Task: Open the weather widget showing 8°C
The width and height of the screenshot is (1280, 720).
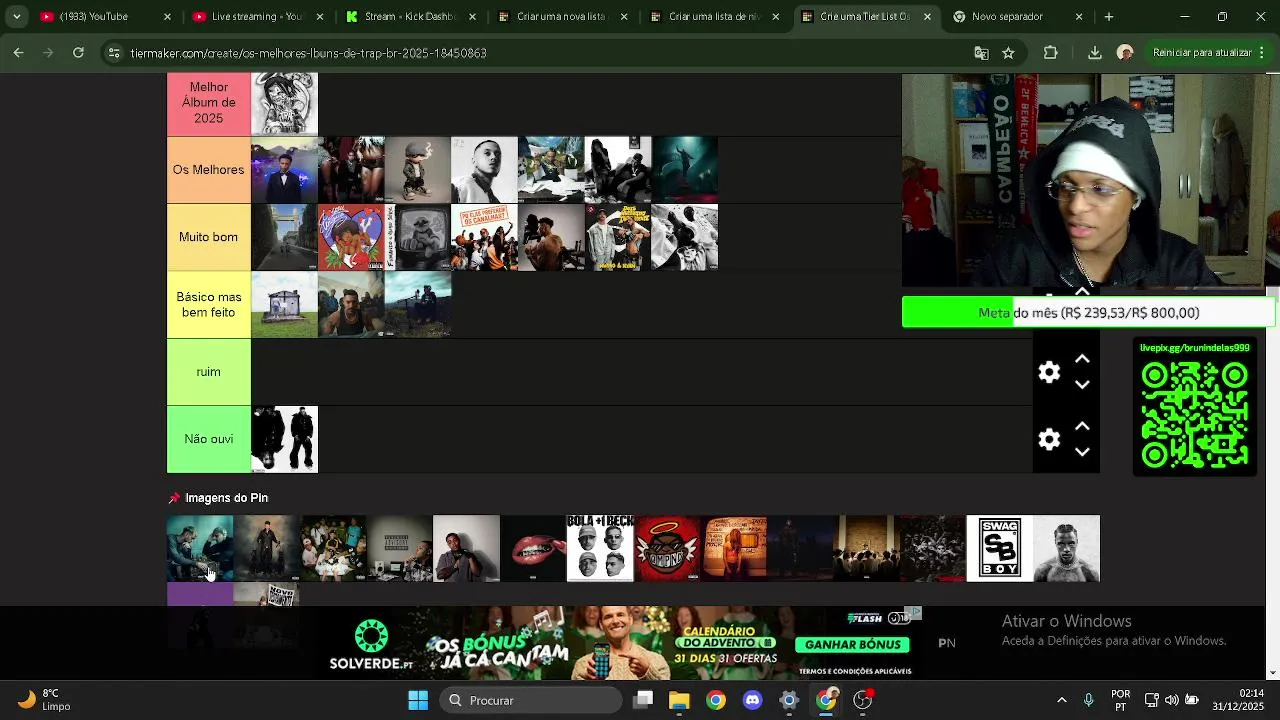Action: [x=42, y=700]
